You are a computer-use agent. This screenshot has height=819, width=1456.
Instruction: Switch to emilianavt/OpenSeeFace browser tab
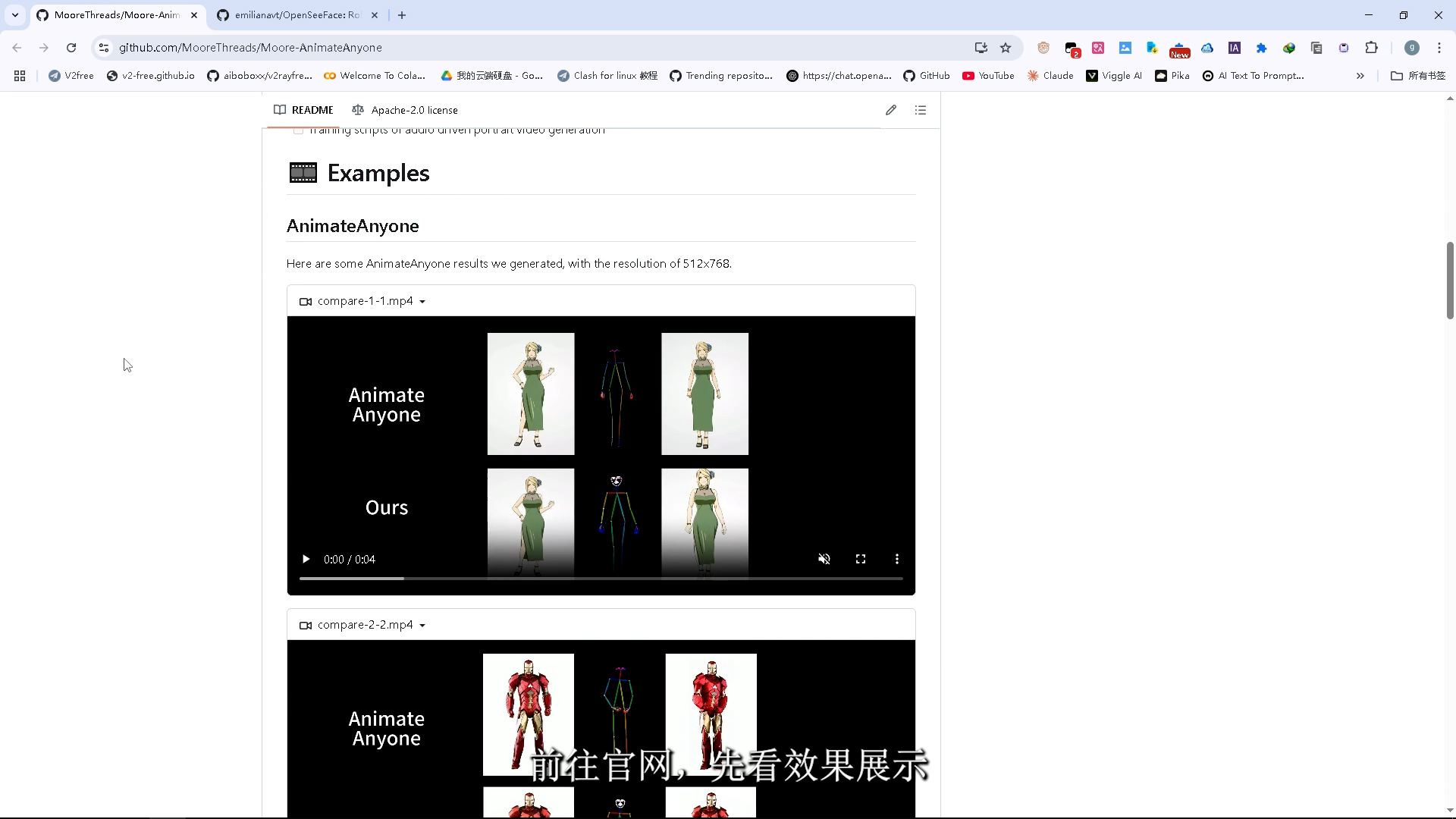pyautogui.click(x=296, y=15)
